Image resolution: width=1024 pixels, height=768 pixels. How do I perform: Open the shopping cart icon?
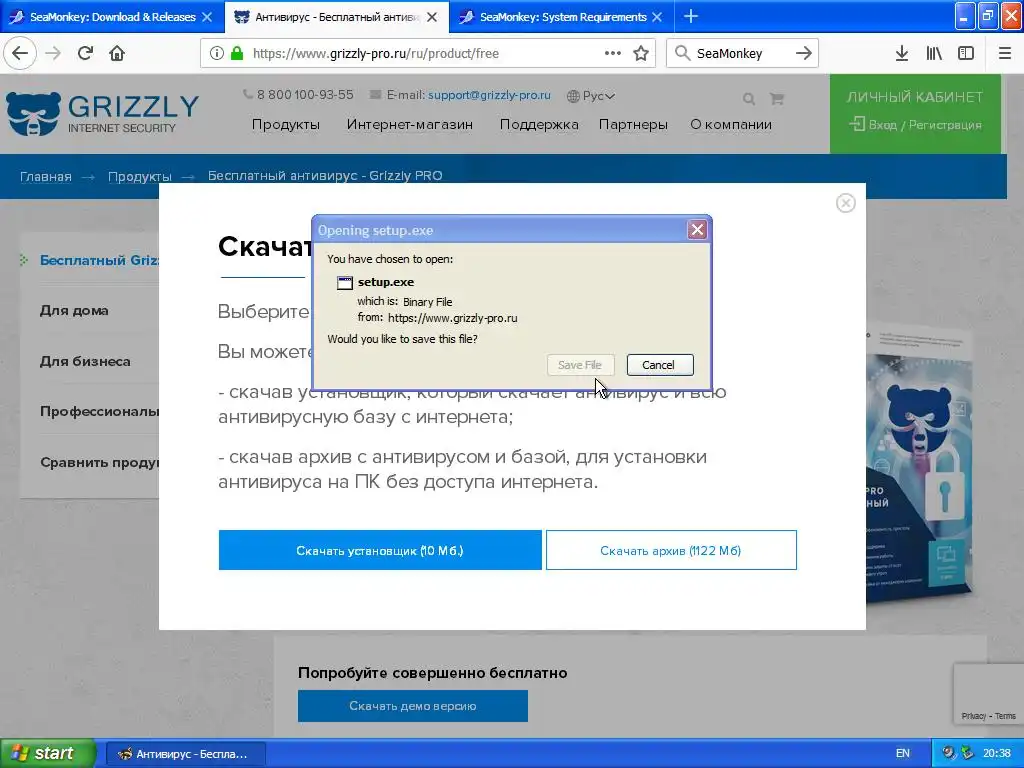click(x=776, y=99)
